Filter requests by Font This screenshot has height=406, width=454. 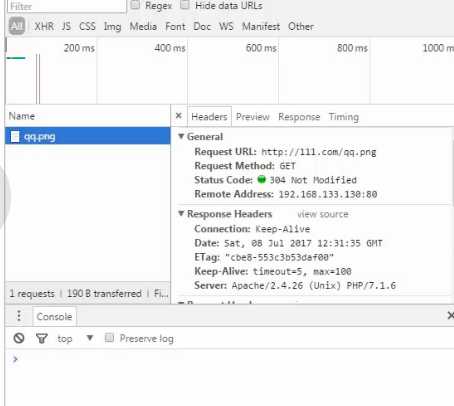[175, 26]
